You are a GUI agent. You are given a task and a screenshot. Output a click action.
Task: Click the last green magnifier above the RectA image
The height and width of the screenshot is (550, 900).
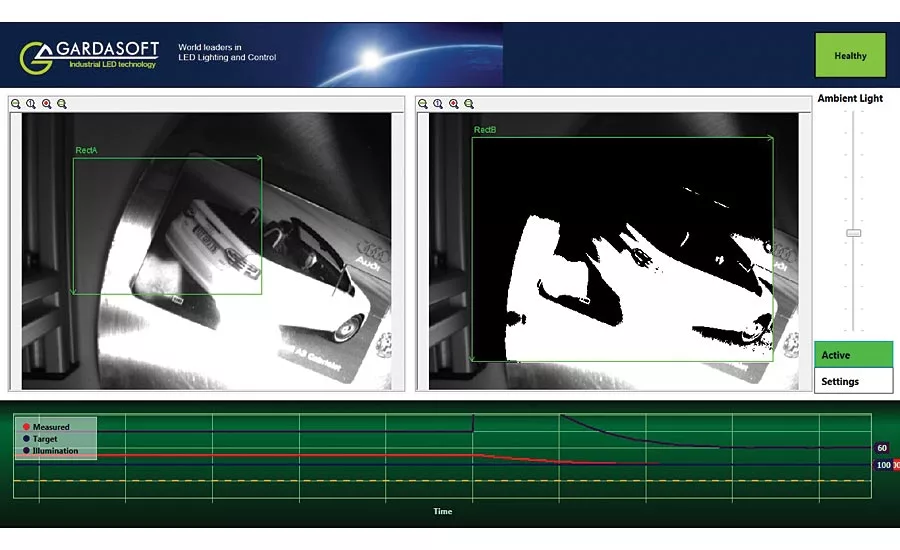62,104
